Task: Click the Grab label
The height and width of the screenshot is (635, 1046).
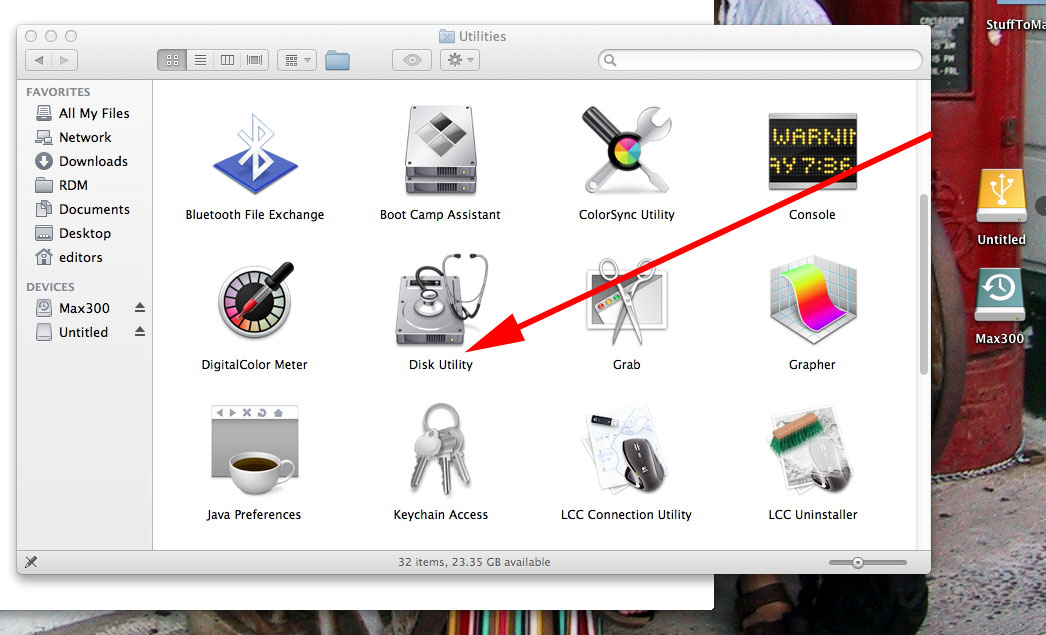Action: (626, 365)
